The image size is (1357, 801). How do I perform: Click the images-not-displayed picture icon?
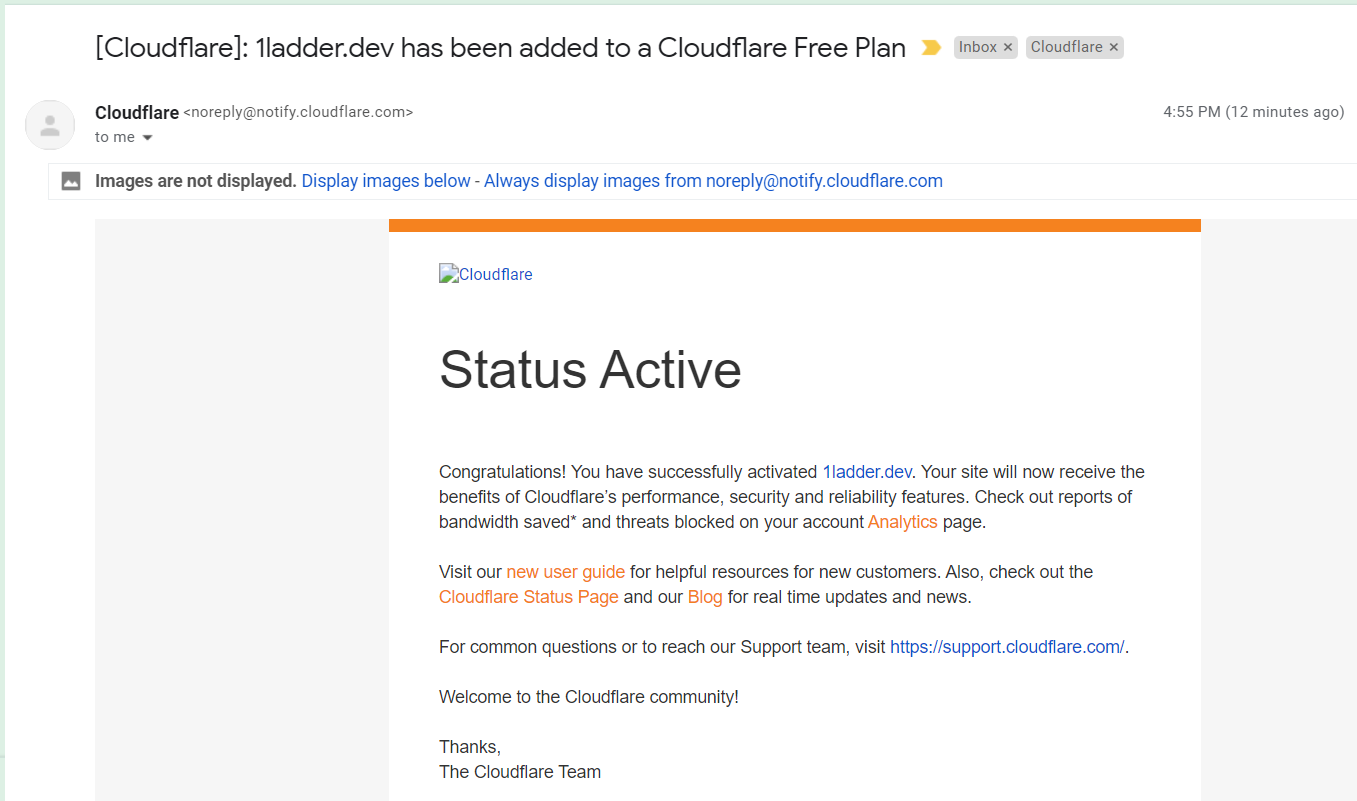coord(71,181)
